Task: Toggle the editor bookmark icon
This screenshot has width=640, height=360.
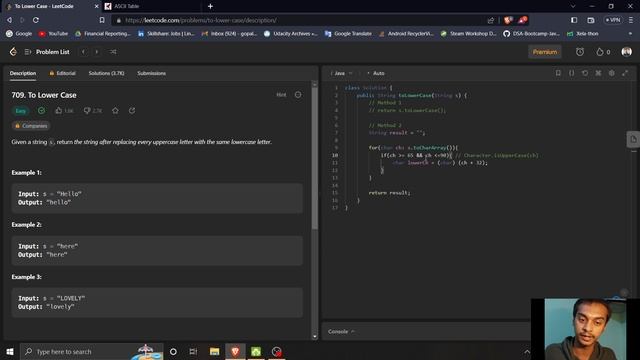Action: point(558,73)
